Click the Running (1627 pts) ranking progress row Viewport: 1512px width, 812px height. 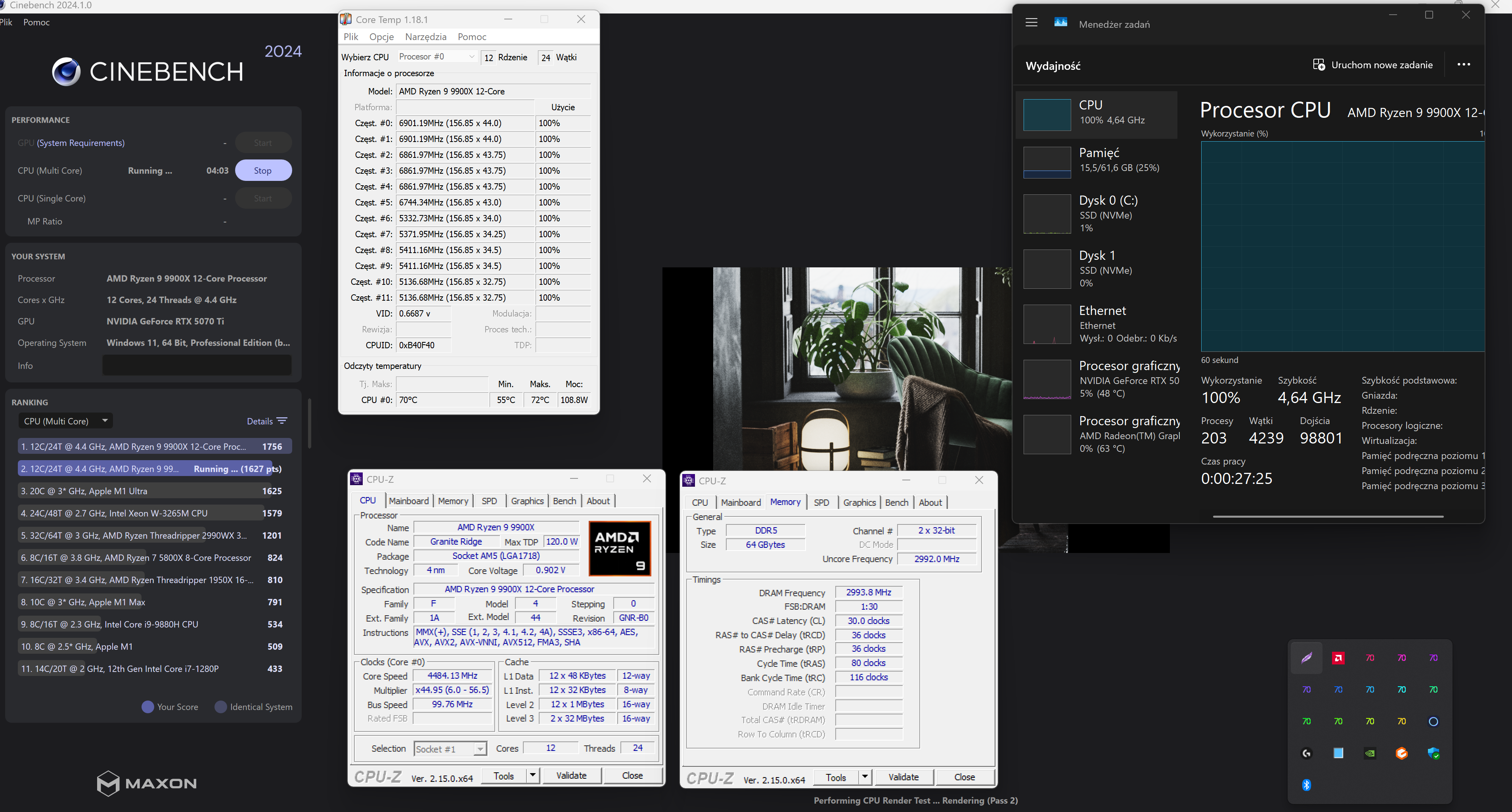click(x=154, y=468)
